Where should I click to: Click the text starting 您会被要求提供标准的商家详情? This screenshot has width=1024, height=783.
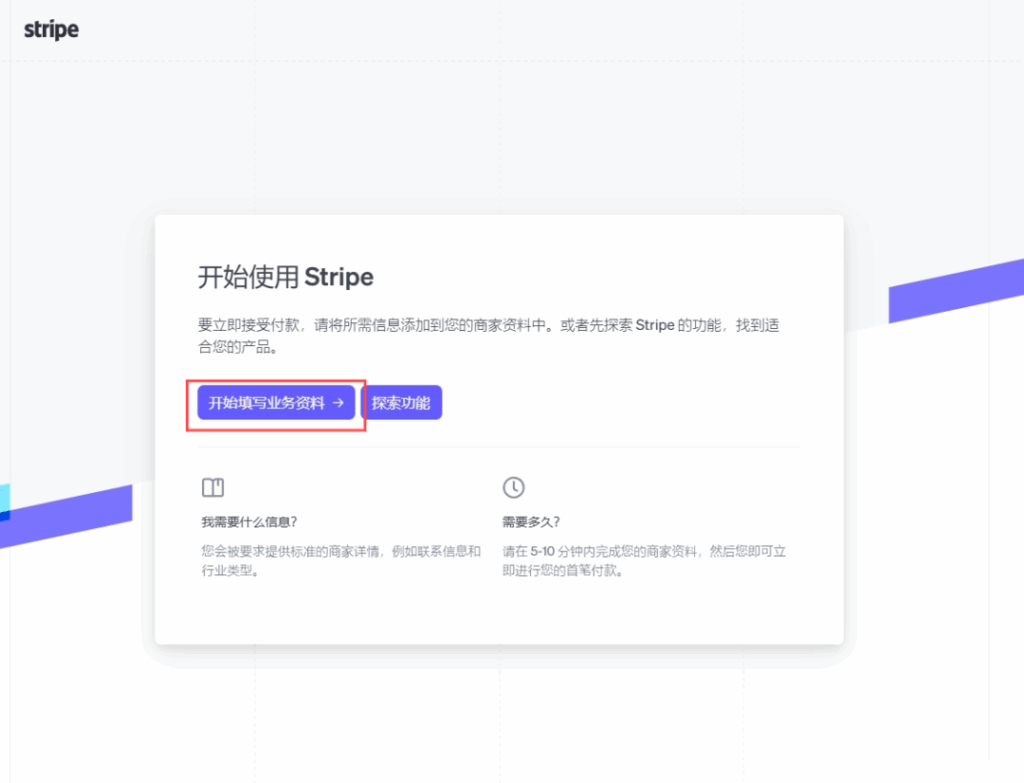[x=341, y=561]
